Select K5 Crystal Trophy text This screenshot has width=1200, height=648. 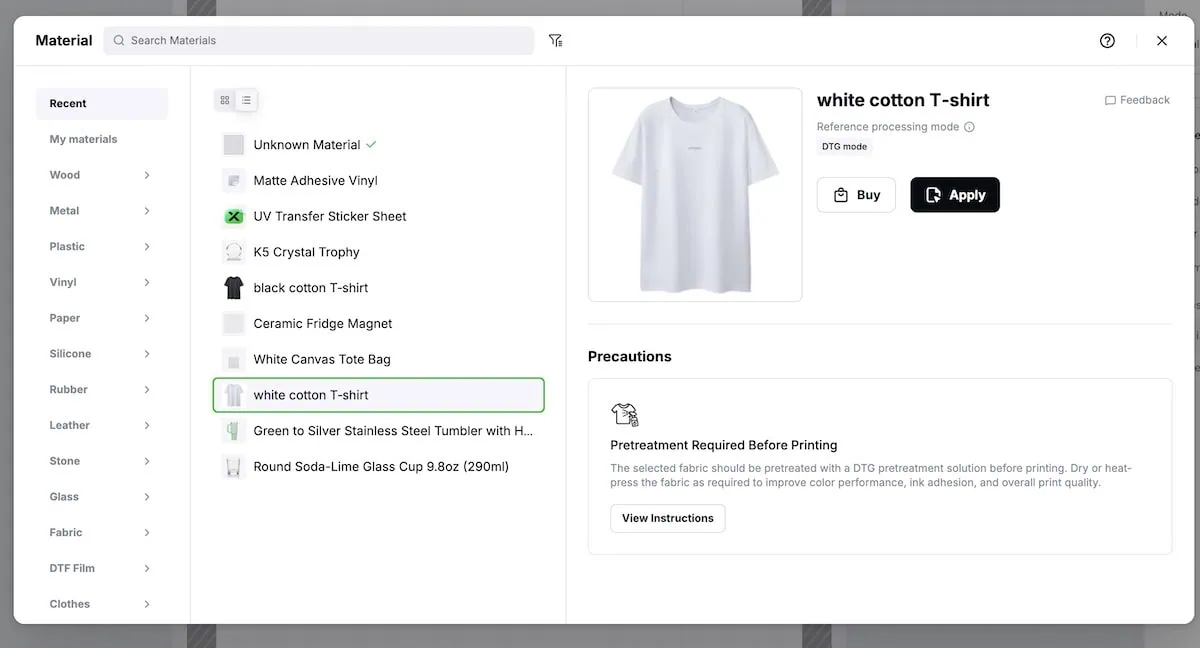(x=306, y=252)
